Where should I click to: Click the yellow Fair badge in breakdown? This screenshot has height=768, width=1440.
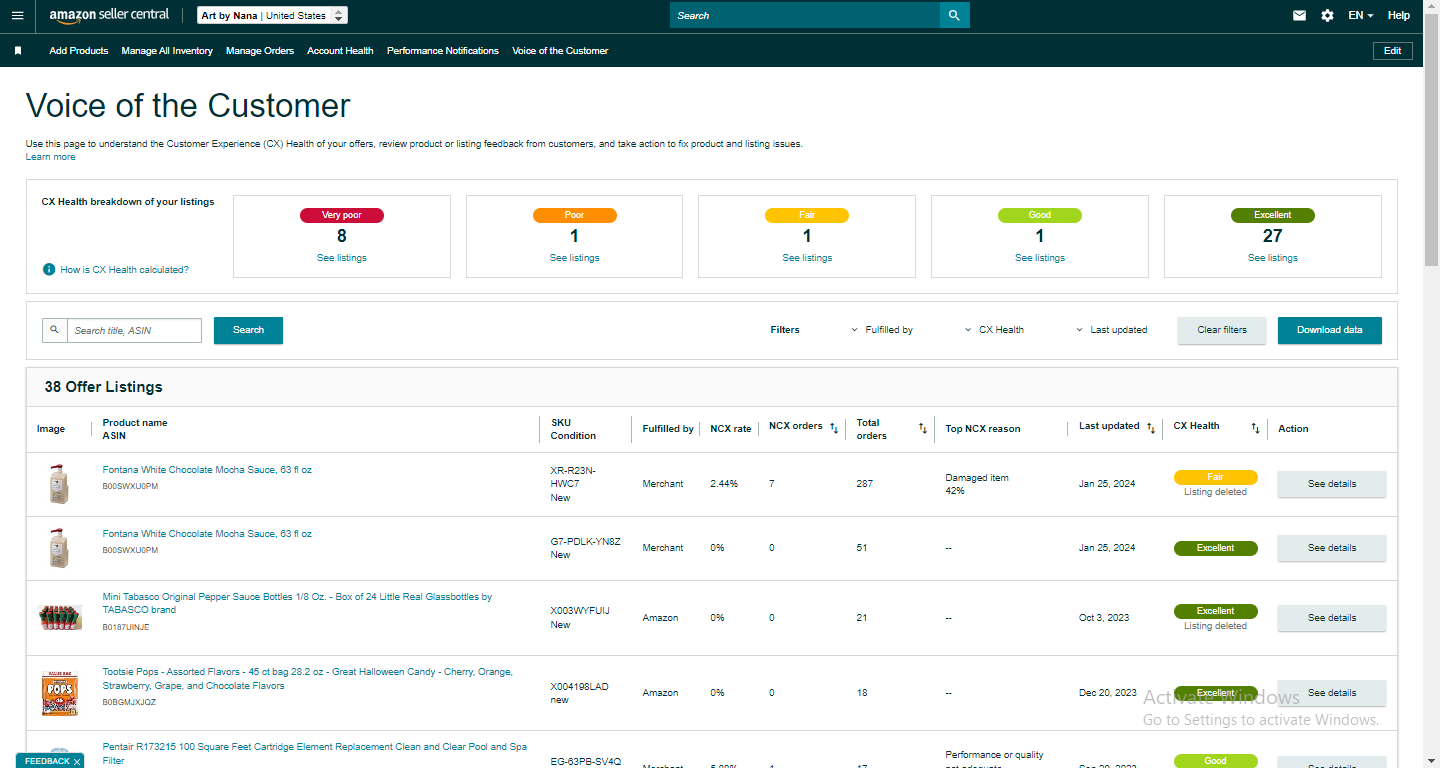pos(807,215)
